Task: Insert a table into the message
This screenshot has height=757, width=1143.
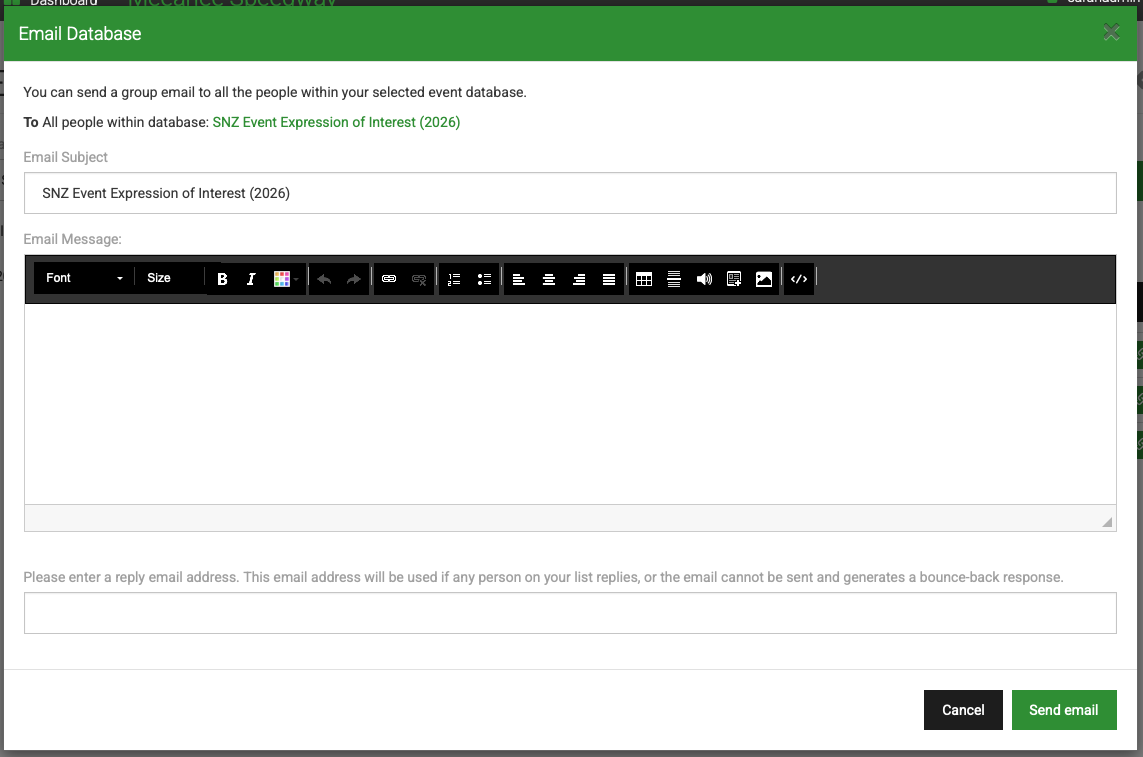Action: (644, 279)
